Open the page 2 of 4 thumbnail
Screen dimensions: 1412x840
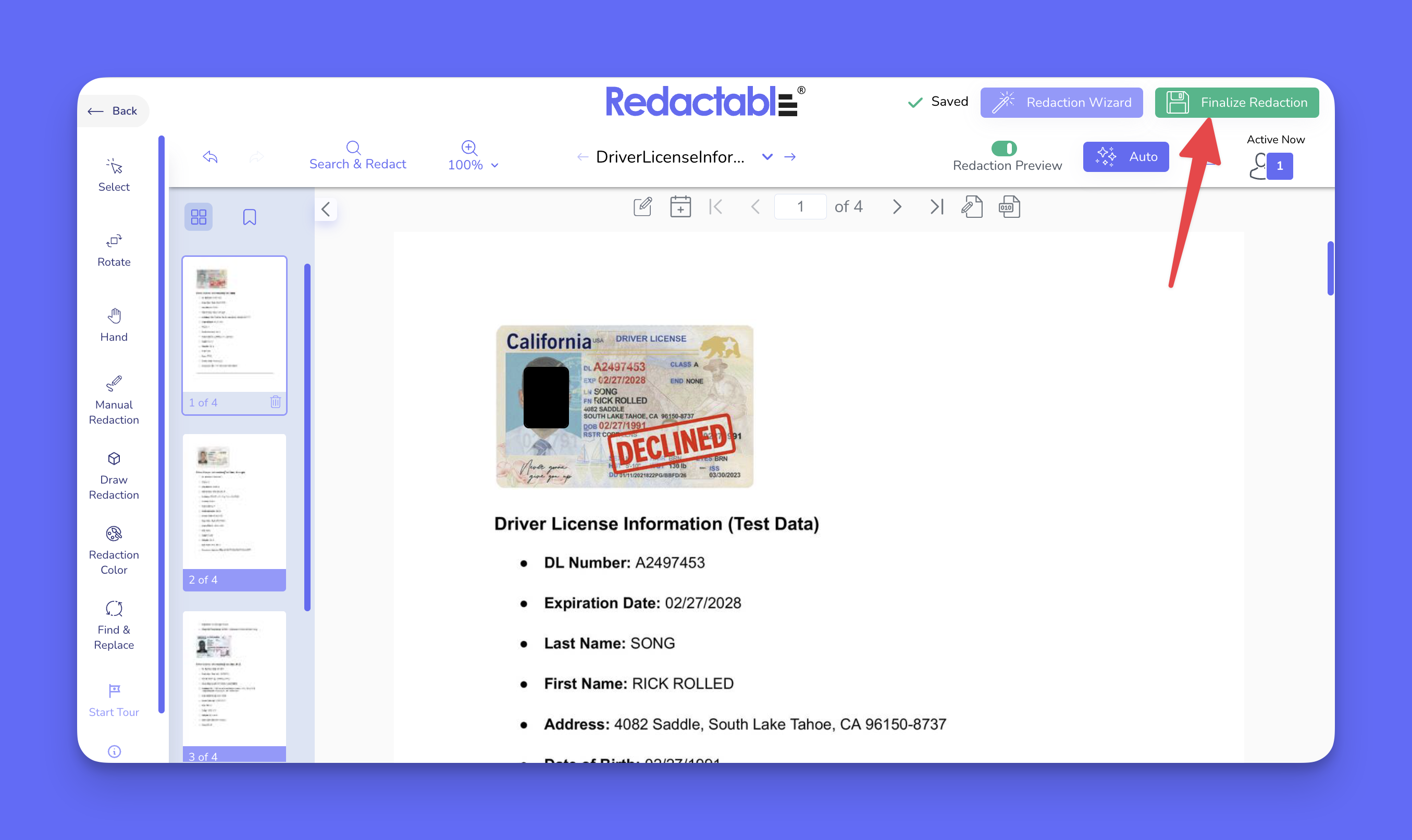click(234, 504)
